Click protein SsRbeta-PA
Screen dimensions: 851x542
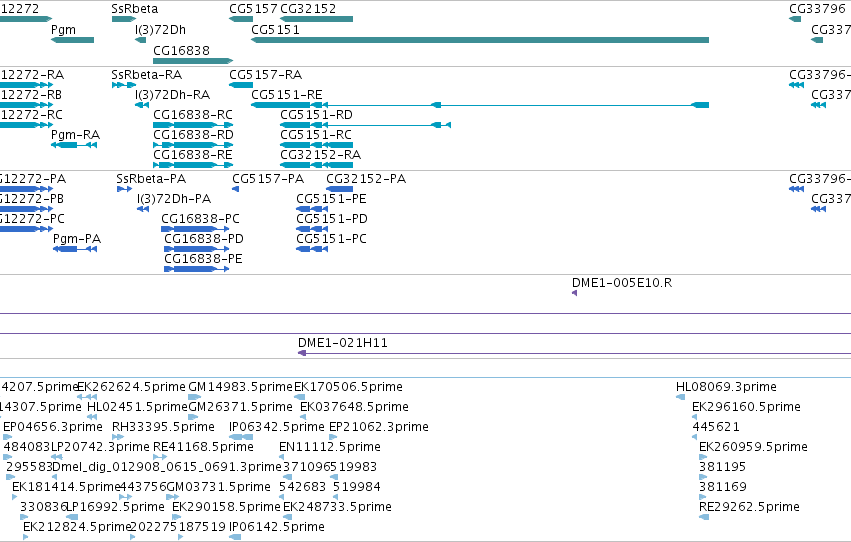click(x=151, y=179)
